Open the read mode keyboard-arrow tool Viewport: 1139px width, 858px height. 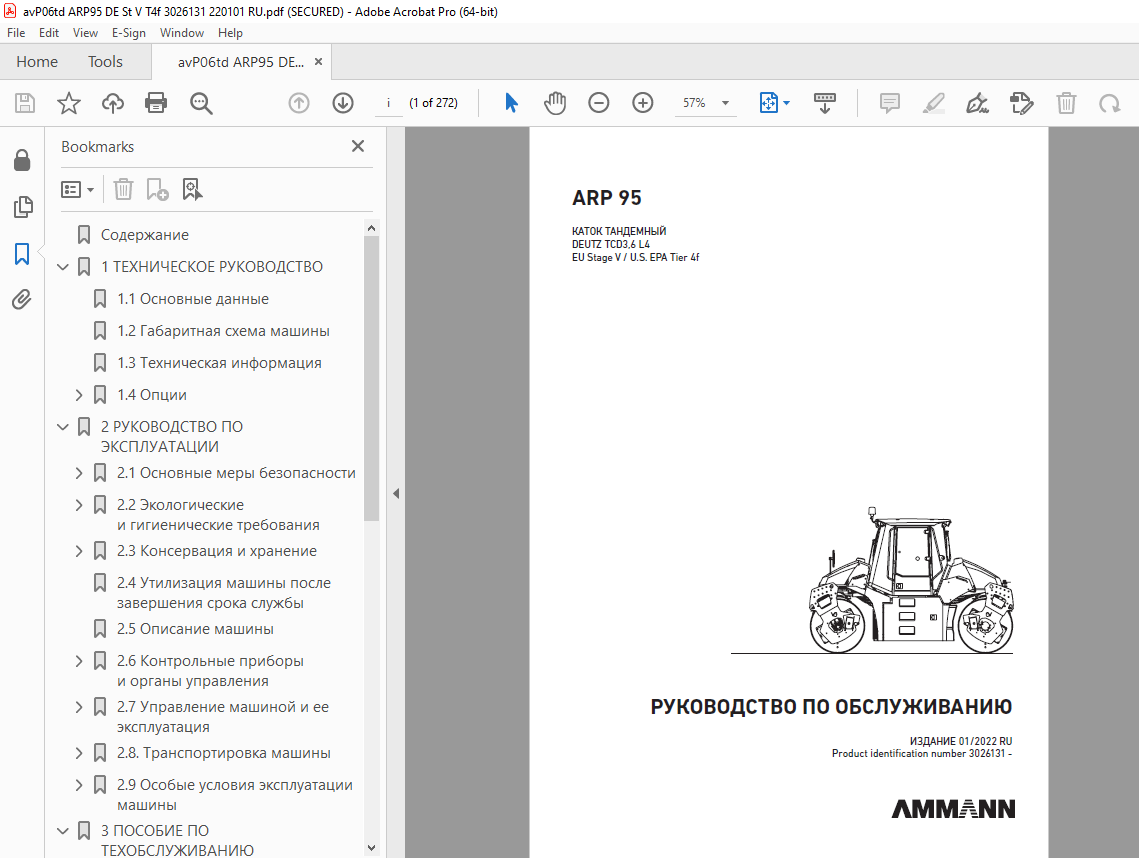[824, 103]
